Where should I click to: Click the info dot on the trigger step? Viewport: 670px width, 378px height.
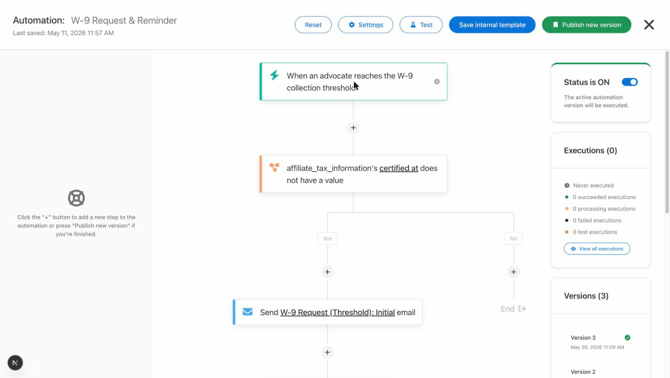(x=437, y=82)
